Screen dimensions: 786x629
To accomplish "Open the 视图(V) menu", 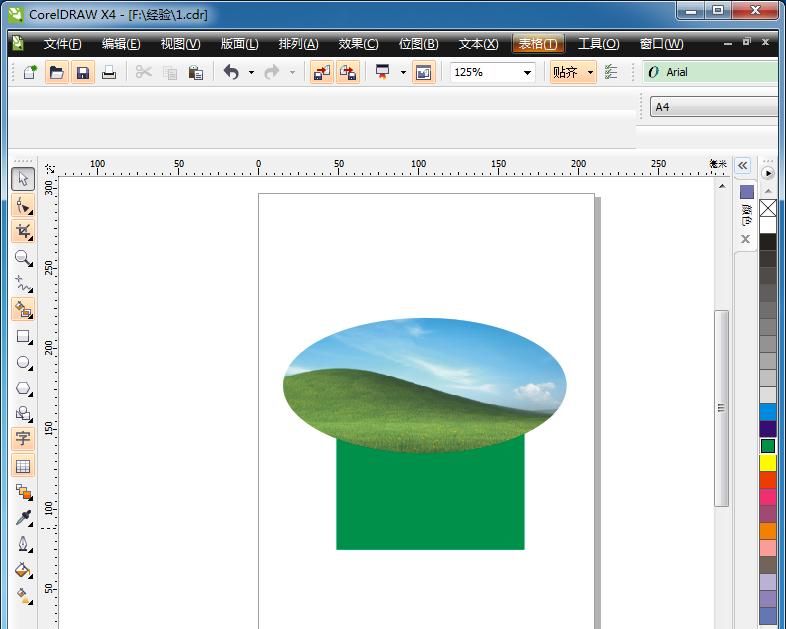I will point(180,44).
